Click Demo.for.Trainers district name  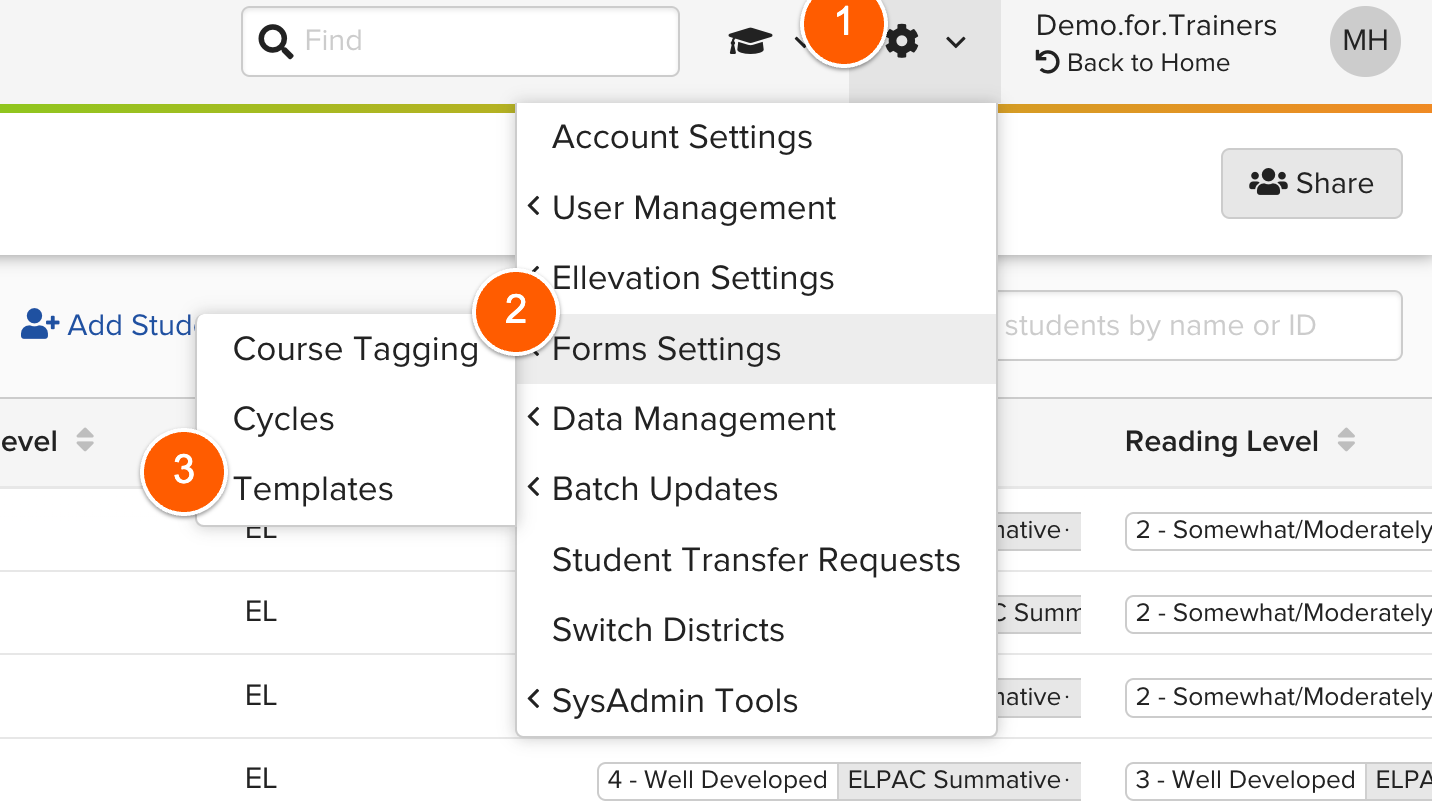pos(1156,25)
